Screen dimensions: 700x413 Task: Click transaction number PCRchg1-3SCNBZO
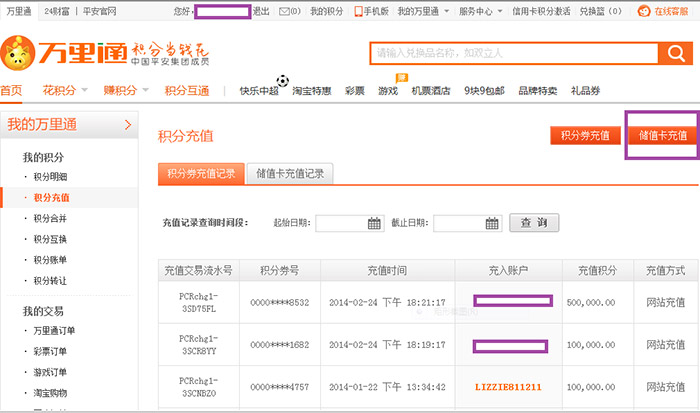point(199,387)
